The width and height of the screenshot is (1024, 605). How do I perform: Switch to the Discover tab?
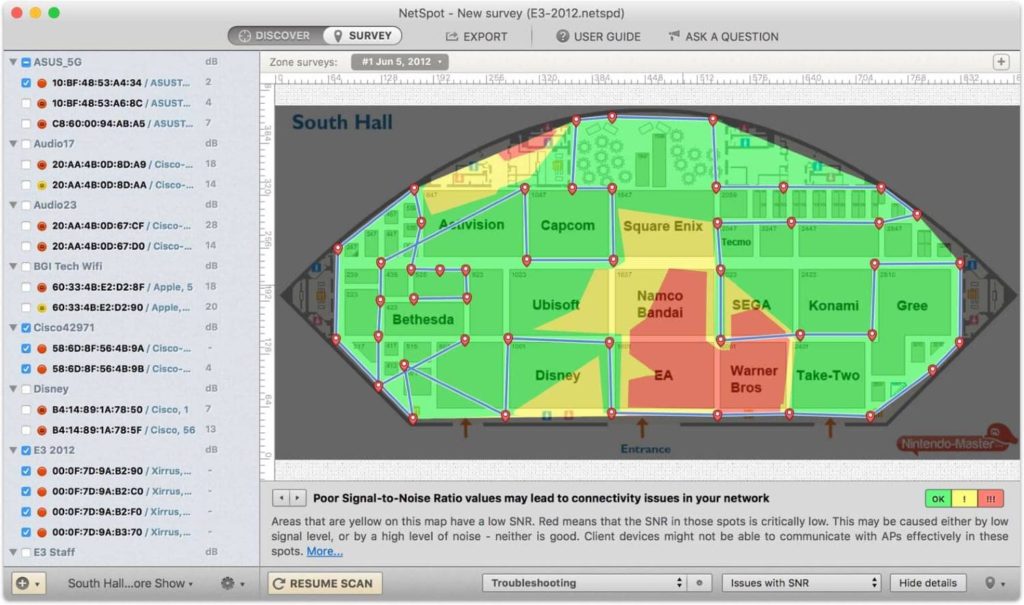tap(273, 36)
